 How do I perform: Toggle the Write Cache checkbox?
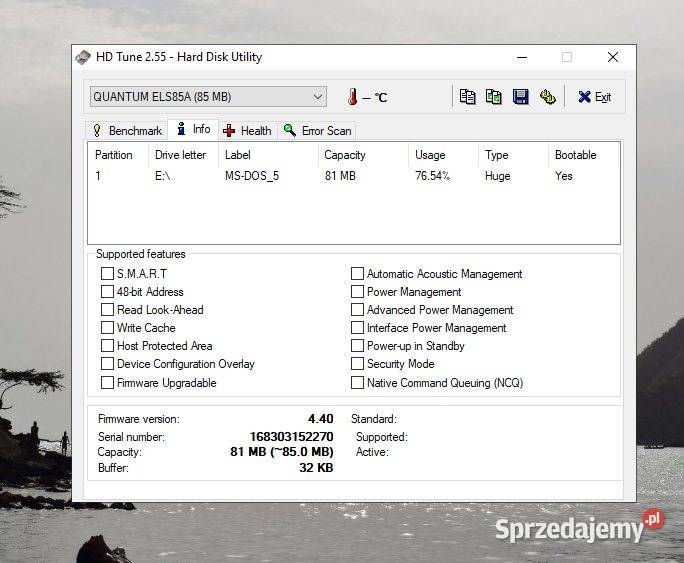107,328
